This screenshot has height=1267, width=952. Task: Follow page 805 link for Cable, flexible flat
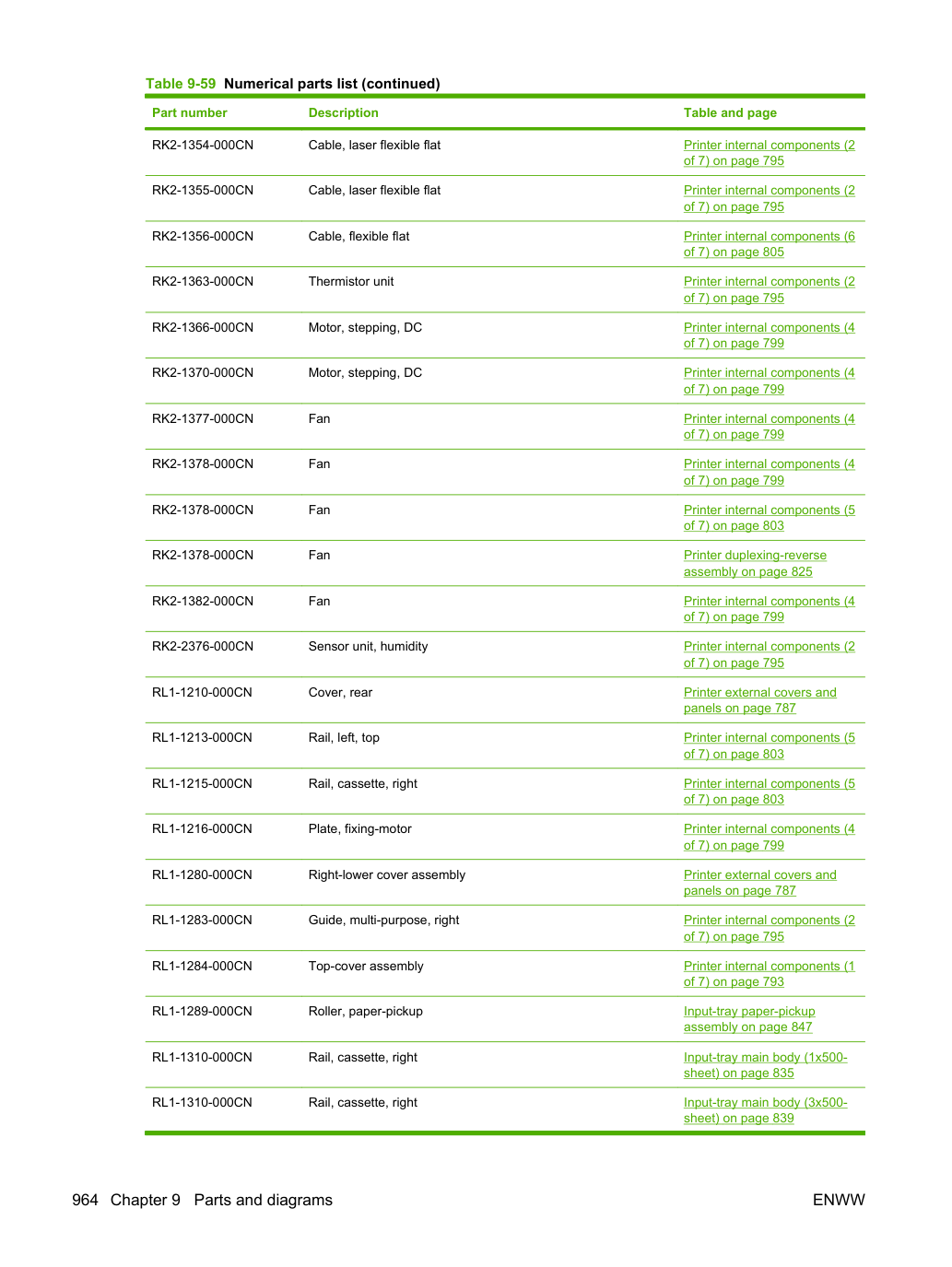click(769, 244)
